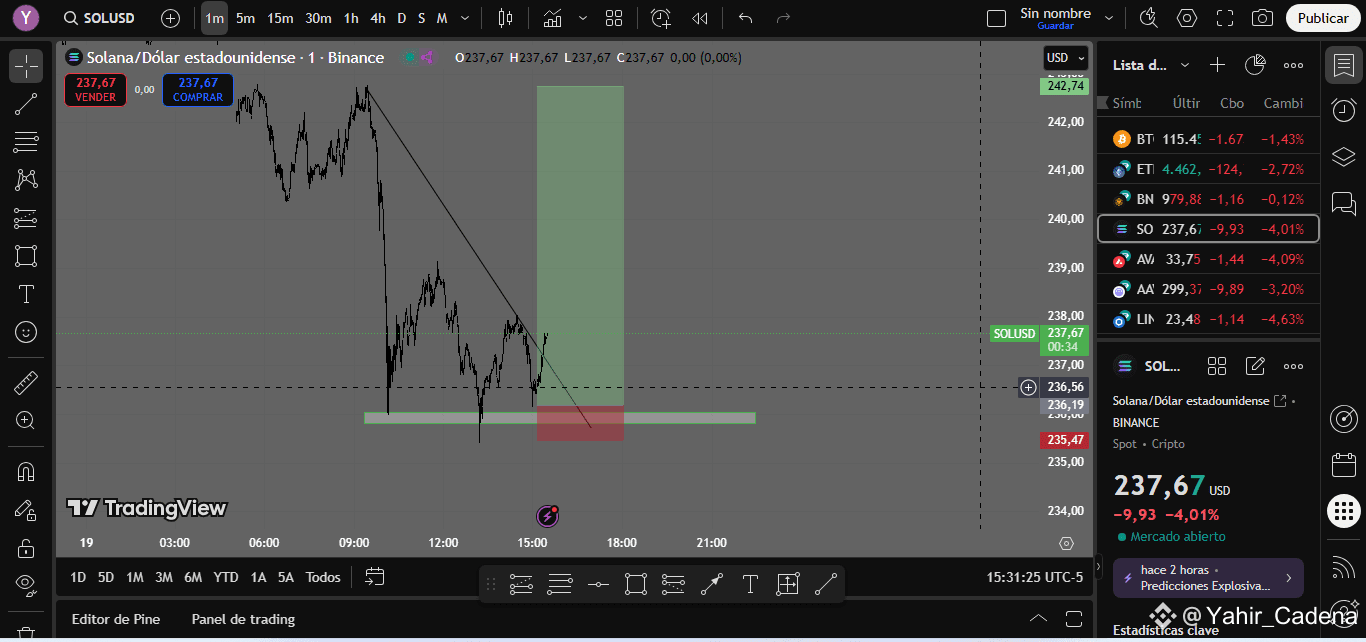Switch to 15m timeframe
Viewport: 1366px width, 642px height.
(280, 18)
